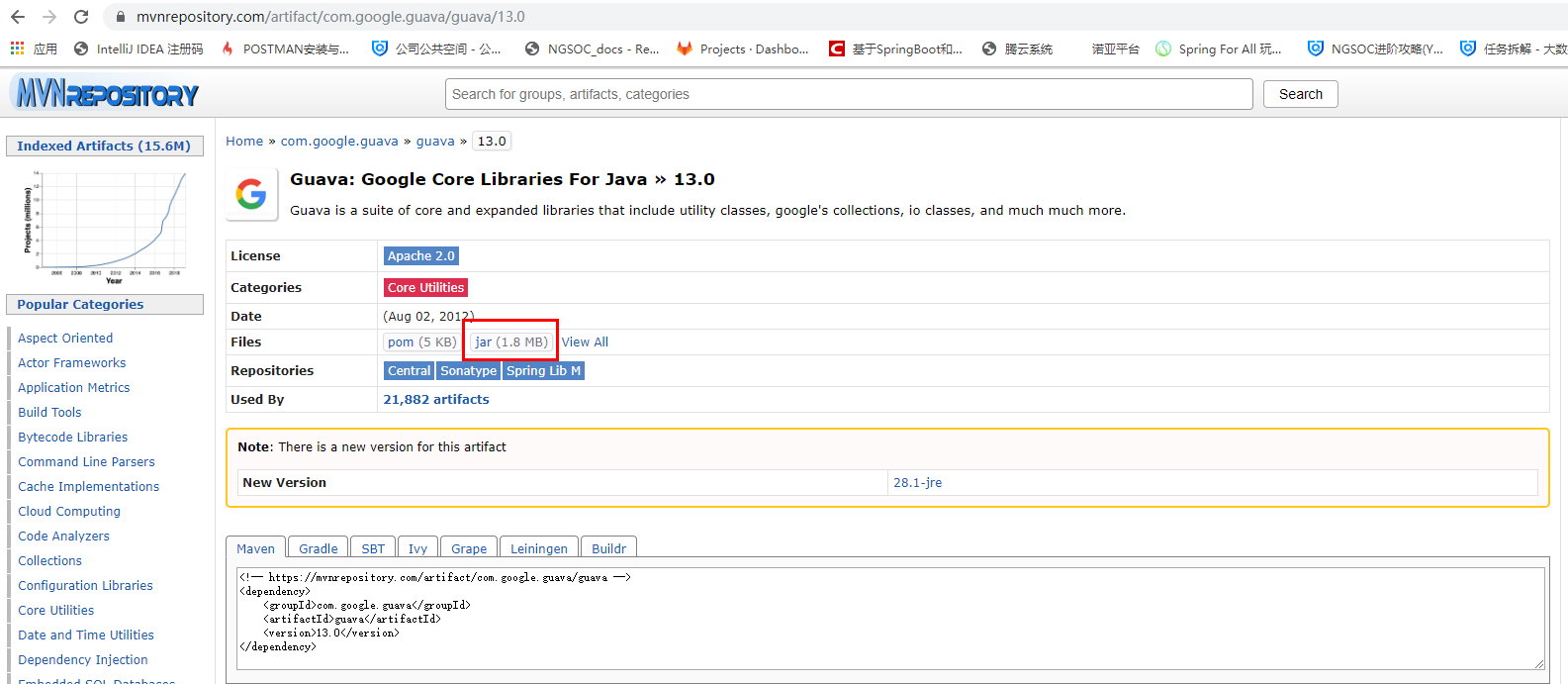Switch to the Buildr tab
The height and width of the screenshot is (684, 1568).
pos(609,548)
